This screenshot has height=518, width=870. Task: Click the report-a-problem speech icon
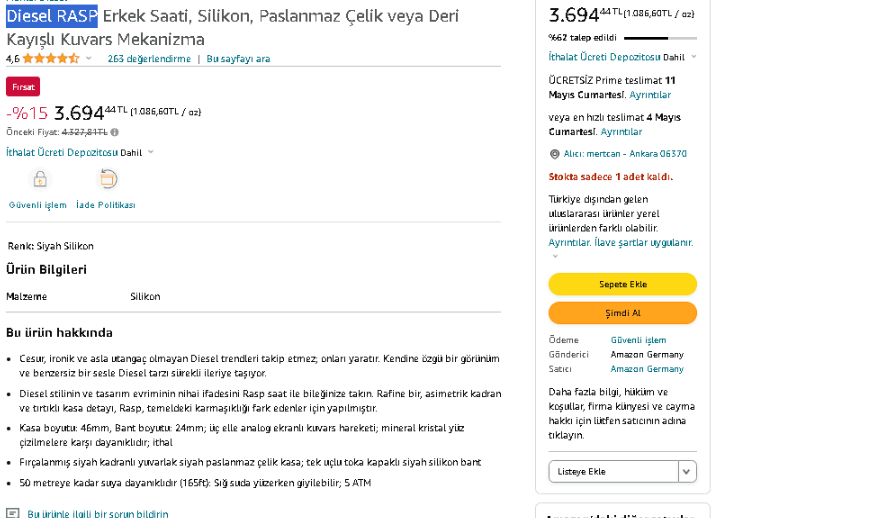[x=13, y=513]
